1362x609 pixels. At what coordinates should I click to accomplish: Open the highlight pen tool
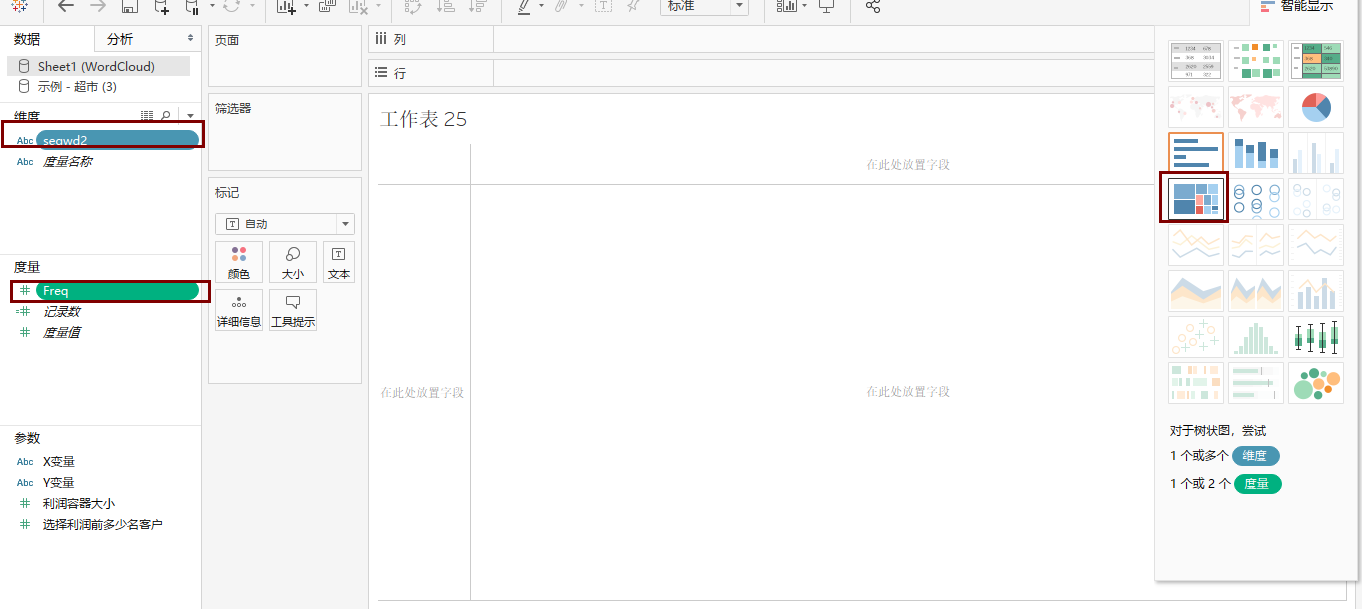[x=524, y=6]
